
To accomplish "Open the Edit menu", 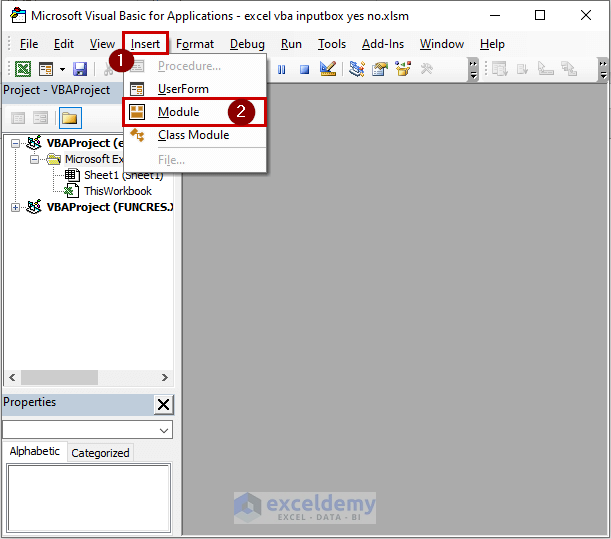I will pyautogui.click(x=64, y=44).
